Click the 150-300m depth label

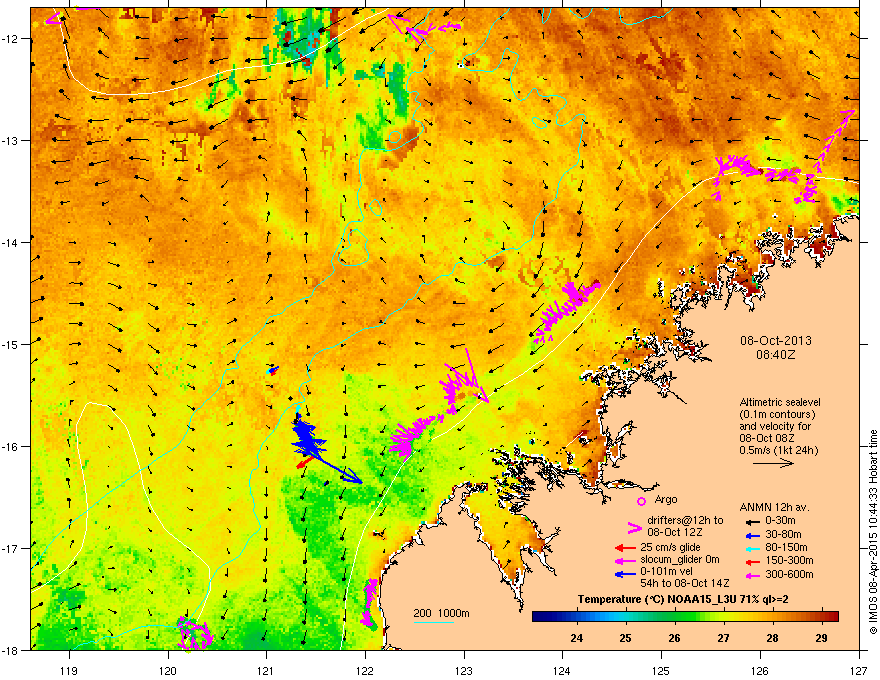(789, 560)
